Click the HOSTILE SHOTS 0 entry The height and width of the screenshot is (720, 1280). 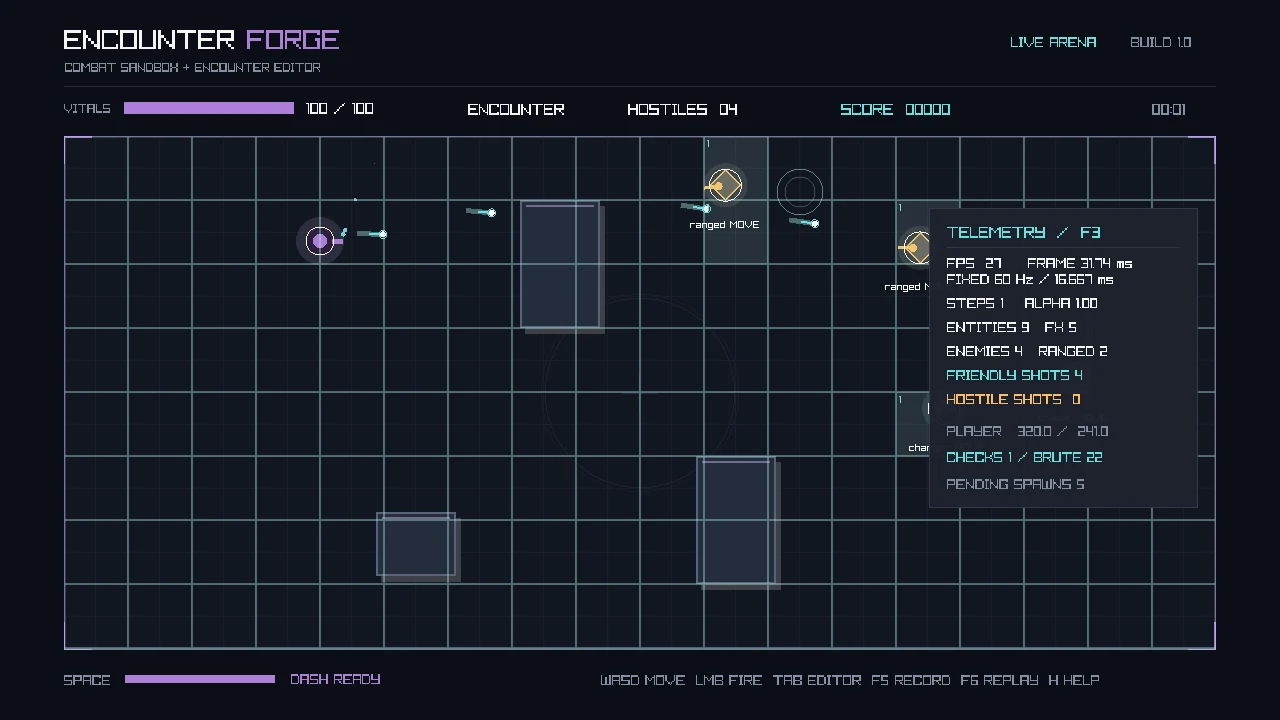(1013, 399)
